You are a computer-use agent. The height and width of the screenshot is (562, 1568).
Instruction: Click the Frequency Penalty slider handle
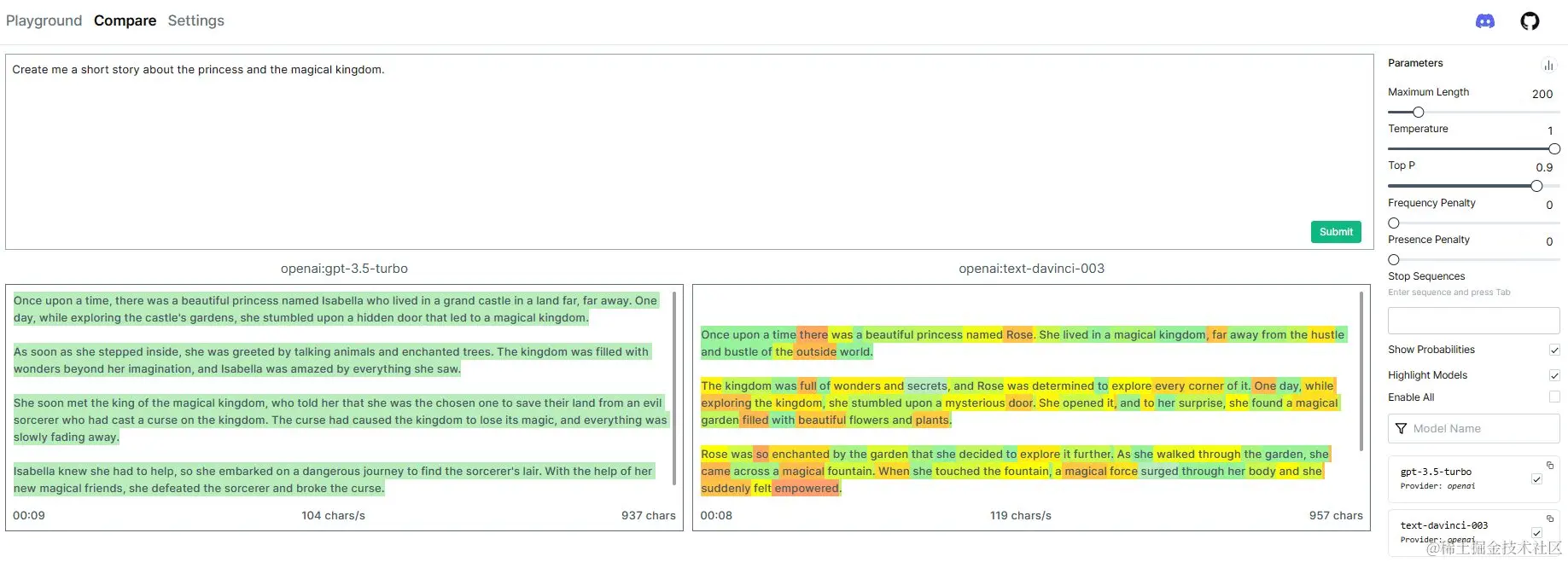click(x=1394, y=223)
